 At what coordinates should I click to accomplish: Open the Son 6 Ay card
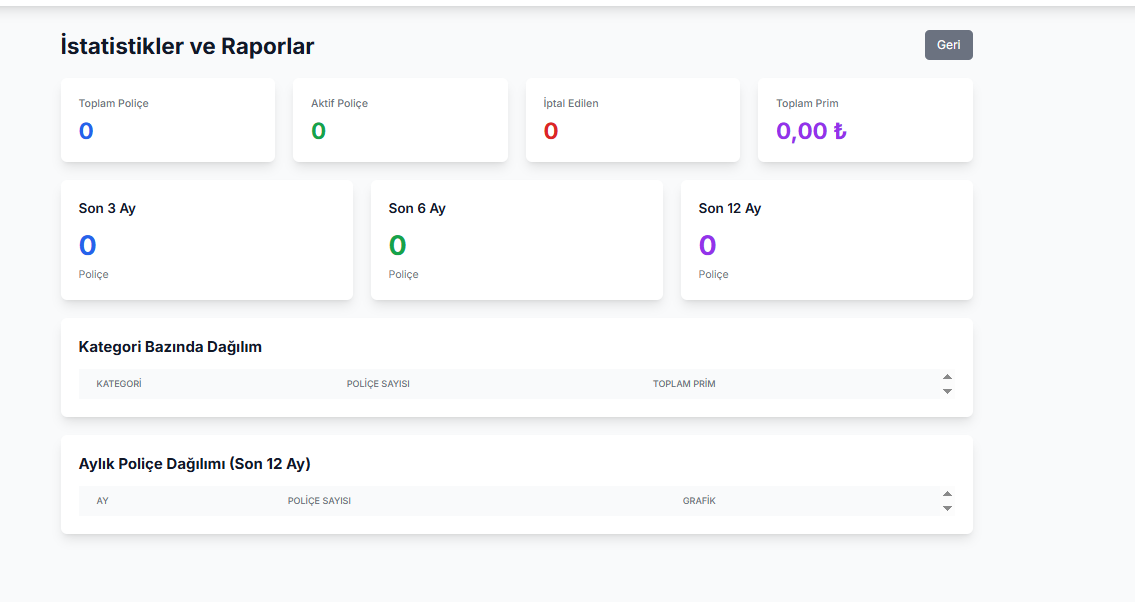pyautogui.click(x=517, y=240)
